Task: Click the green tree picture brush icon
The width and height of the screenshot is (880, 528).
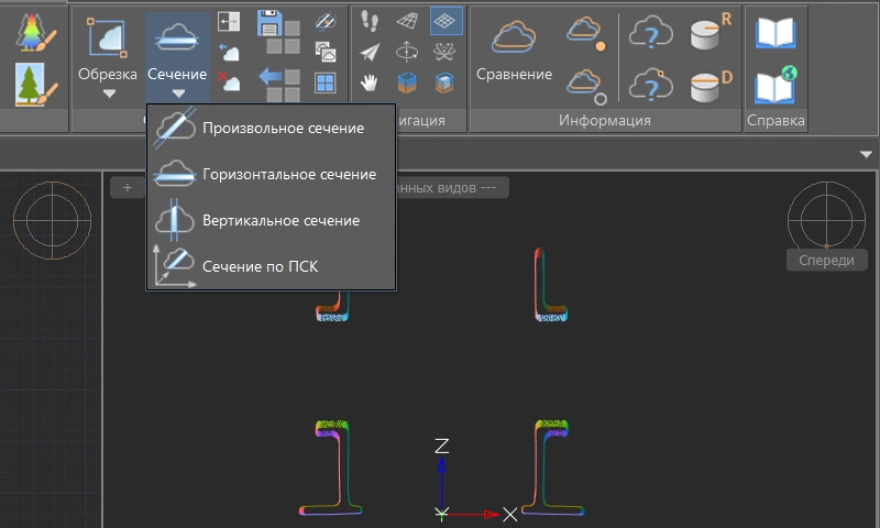Action: 35,84
